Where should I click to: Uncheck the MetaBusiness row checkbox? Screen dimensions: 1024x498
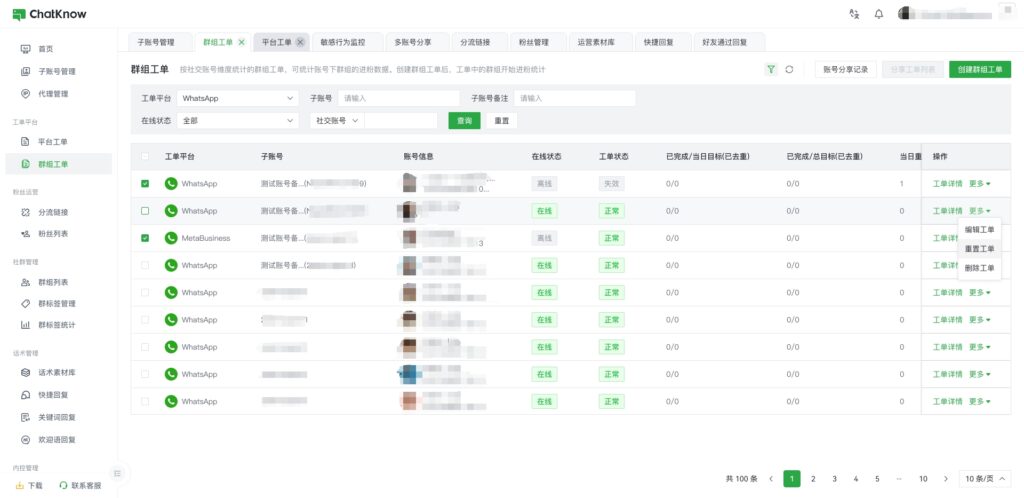(x=145, y=238)
